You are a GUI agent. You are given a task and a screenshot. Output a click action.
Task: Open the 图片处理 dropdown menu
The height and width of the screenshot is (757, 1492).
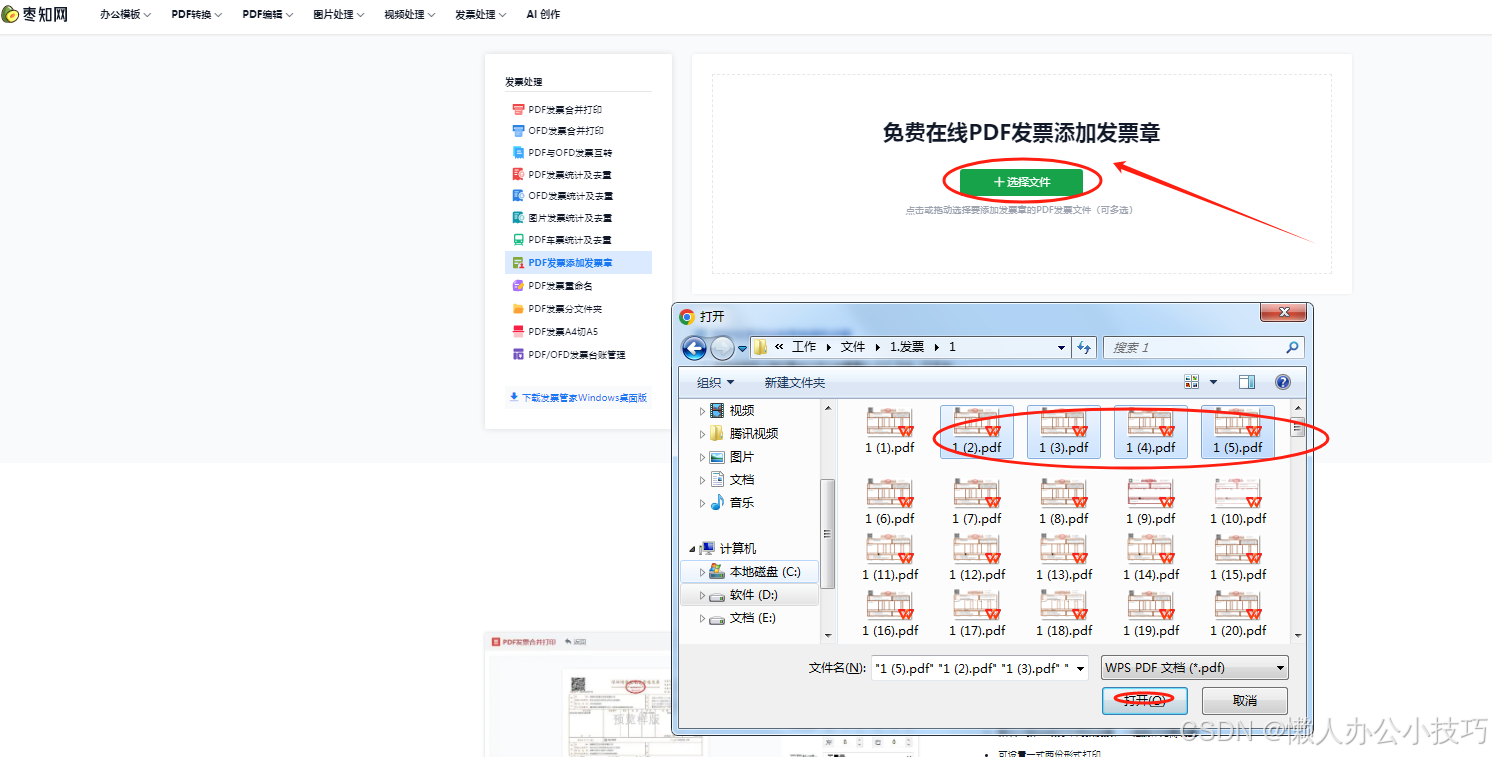coord(338,15)
